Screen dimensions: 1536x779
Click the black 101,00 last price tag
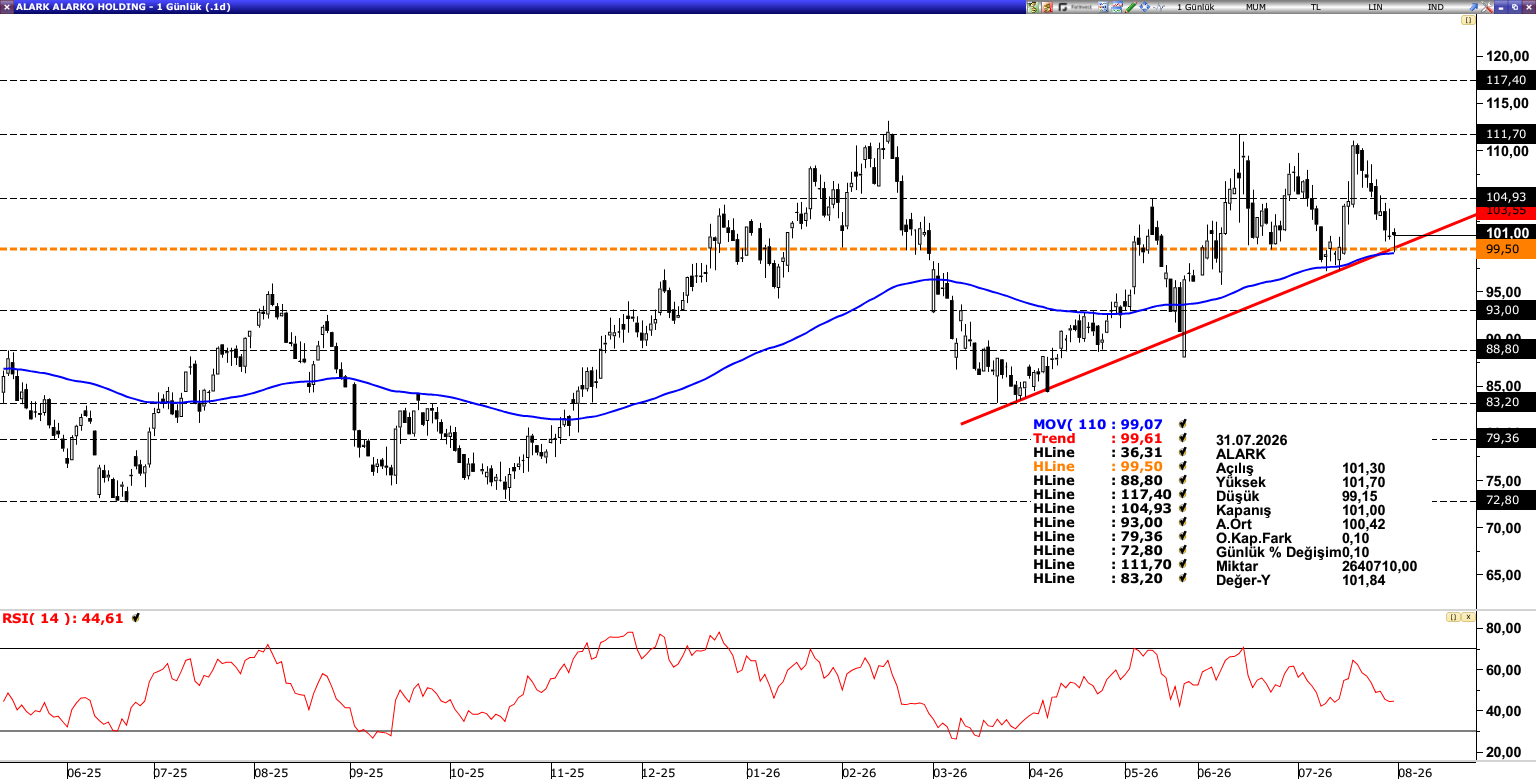pos(1504,233)
